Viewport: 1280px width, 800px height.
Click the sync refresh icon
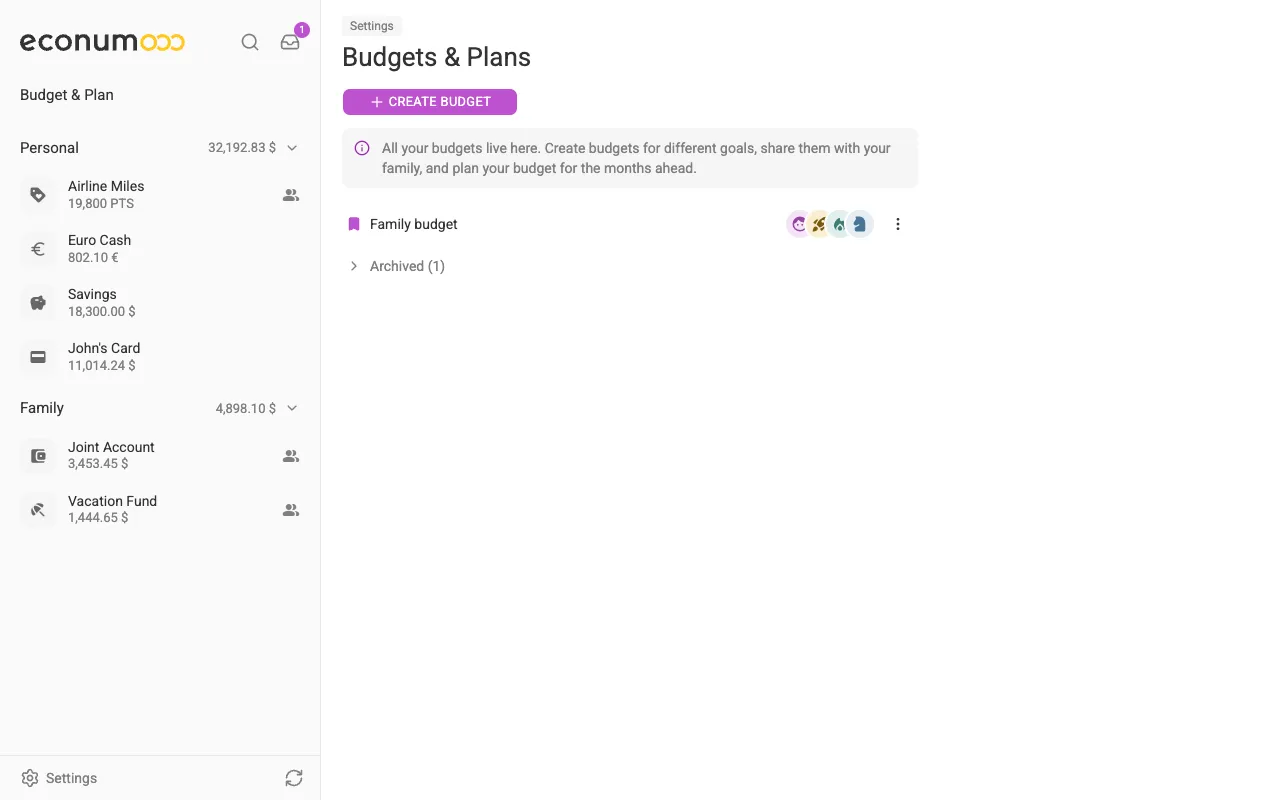[294, 778]
